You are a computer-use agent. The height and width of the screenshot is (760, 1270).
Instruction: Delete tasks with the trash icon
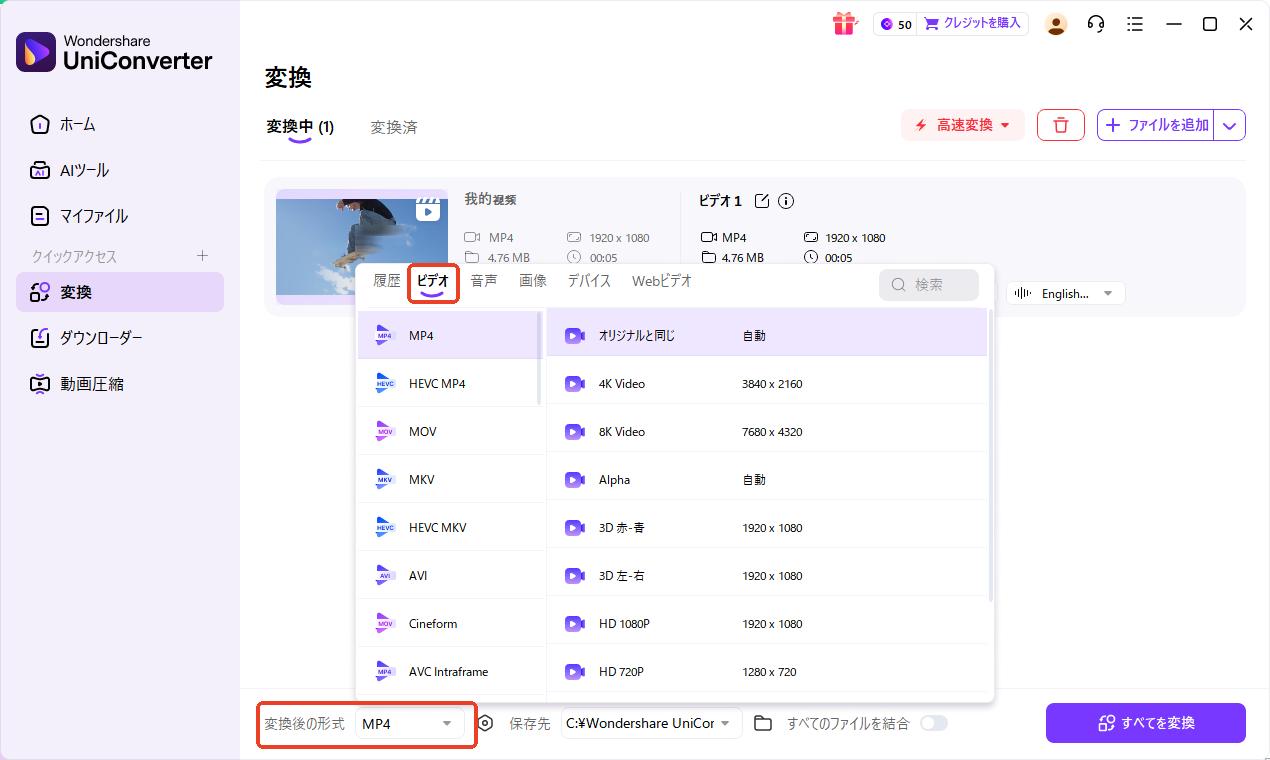point(1060,124)
